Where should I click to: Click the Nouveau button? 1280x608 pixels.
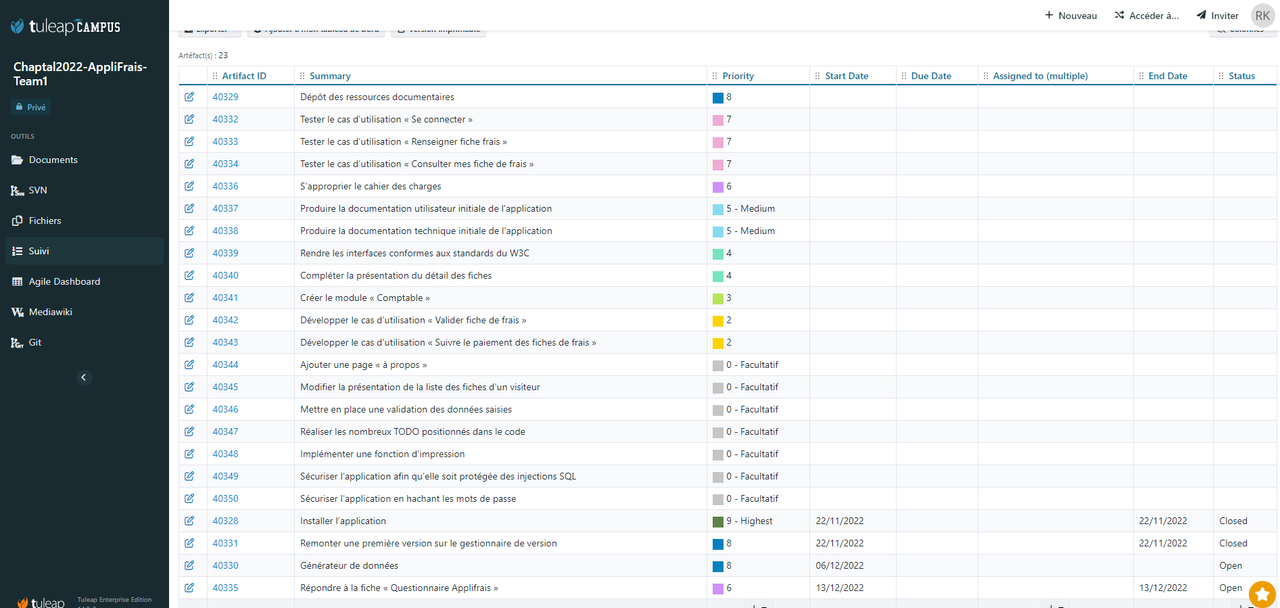click(1070, 15)
